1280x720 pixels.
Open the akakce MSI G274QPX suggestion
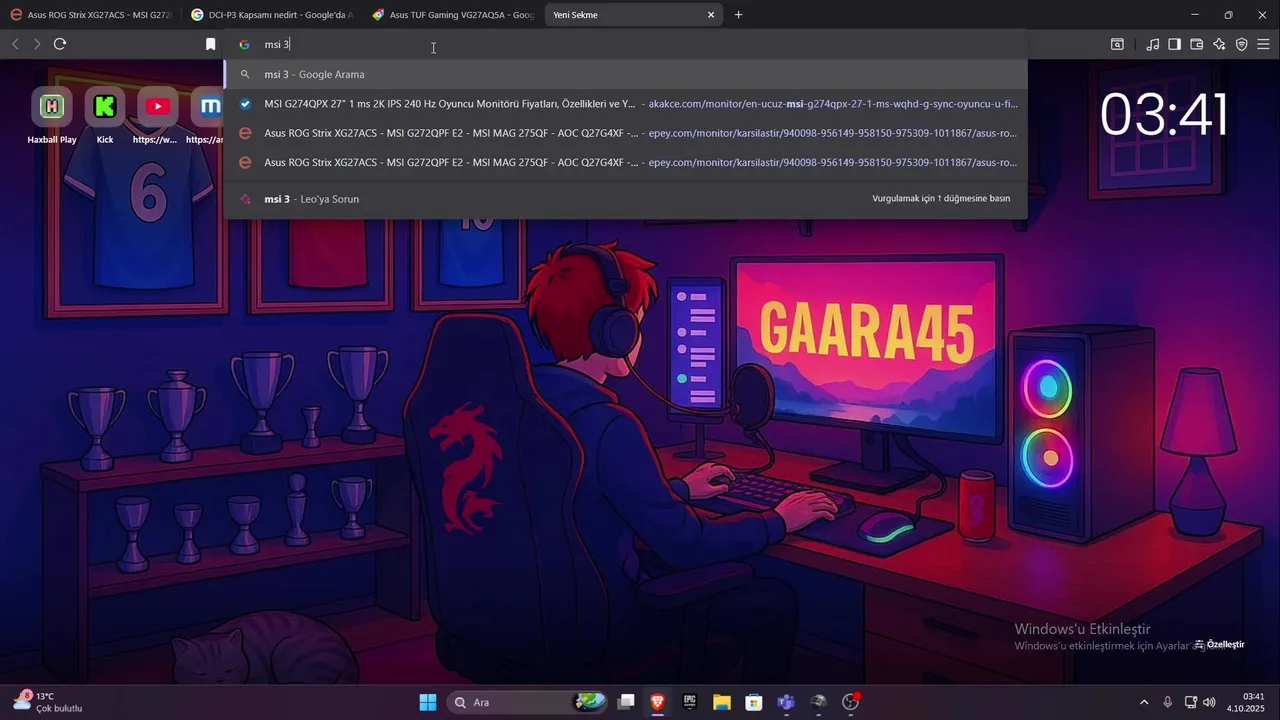626,104
